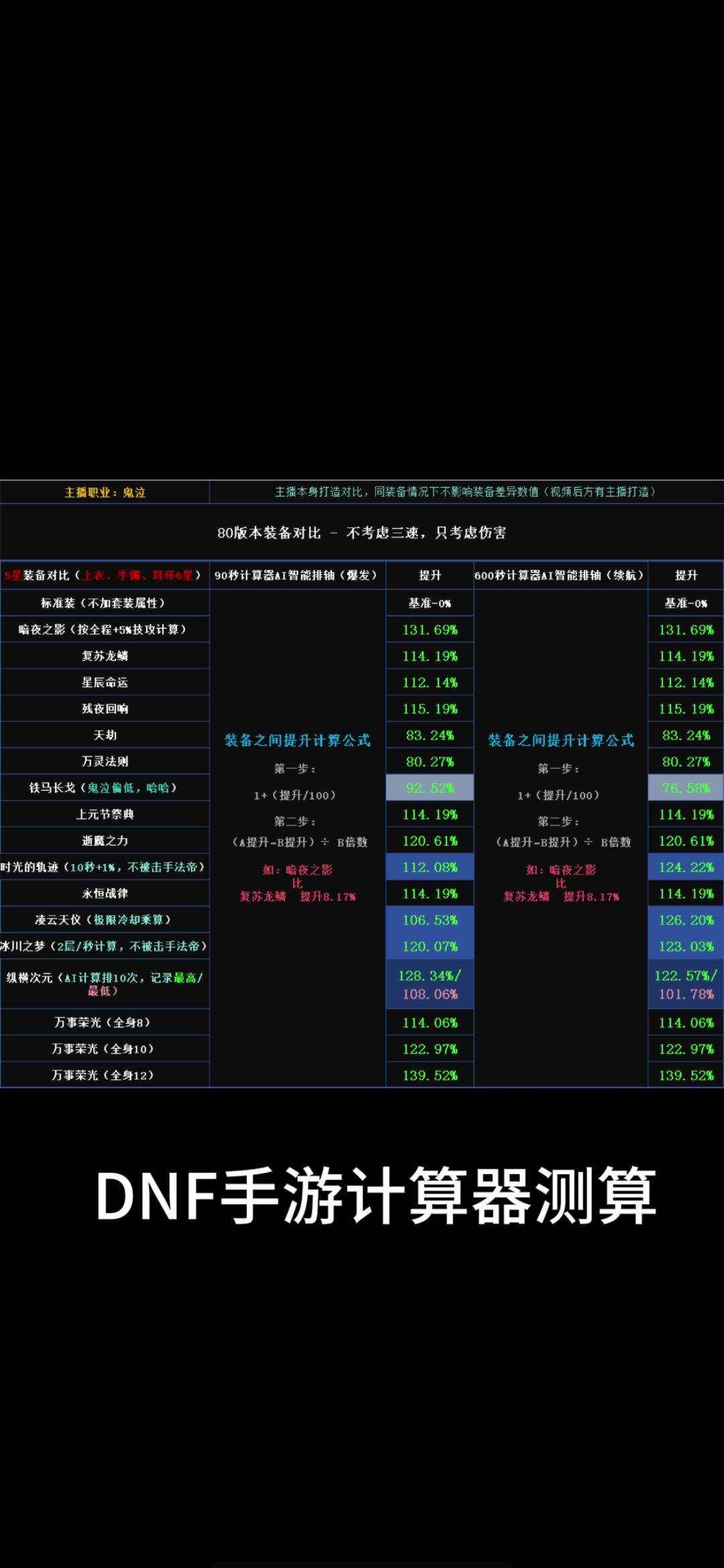
Task: Click the 铁马长戈（鬼泣偏低，哈哈）label
Action: point(105,788)
